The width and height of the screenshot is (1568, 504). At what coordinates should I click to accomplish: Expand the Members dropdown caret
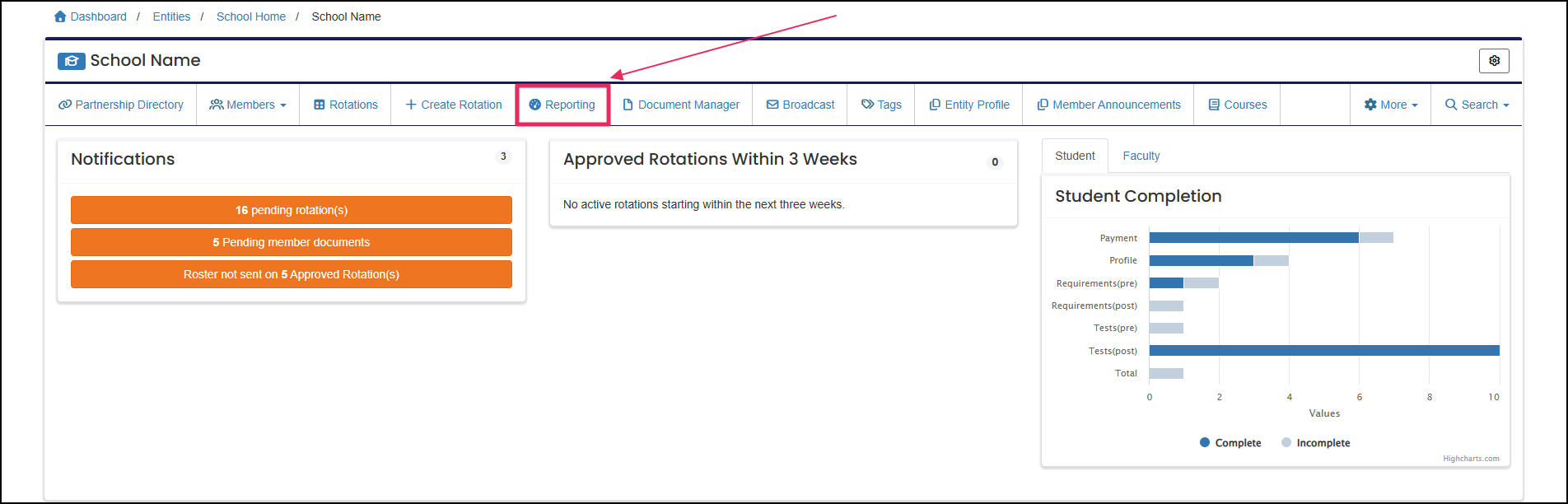click(283, 105)
